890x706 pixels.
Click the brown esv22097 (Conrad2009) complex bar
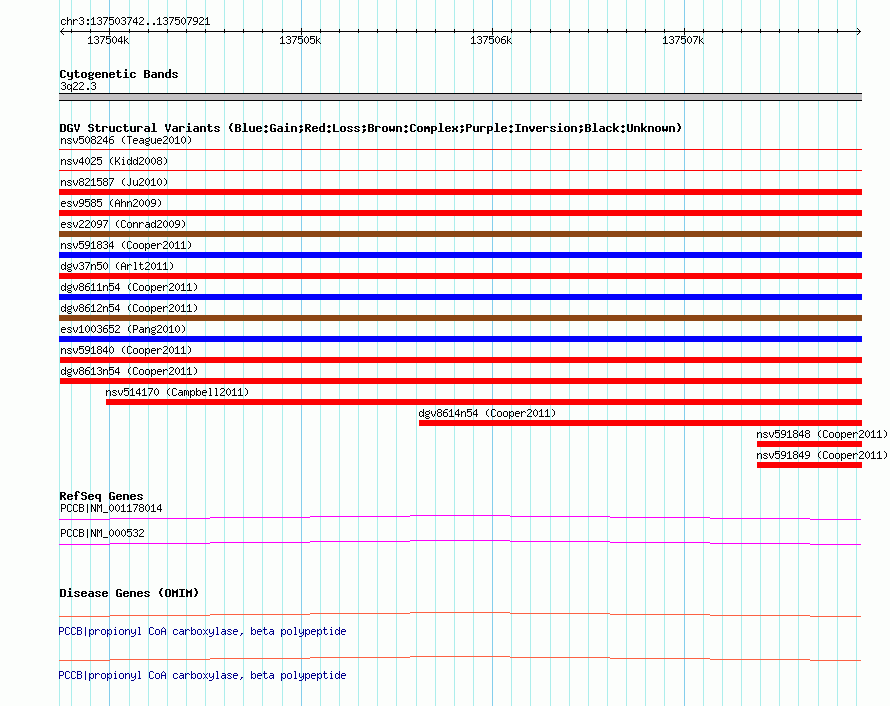[460, 234]
